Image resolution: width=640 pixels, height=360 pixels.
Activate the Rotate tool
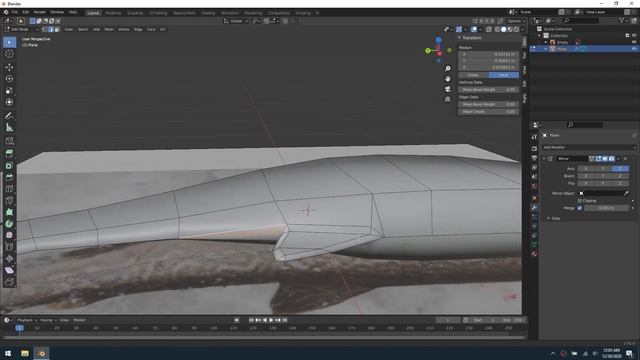[x=9, y=78]
